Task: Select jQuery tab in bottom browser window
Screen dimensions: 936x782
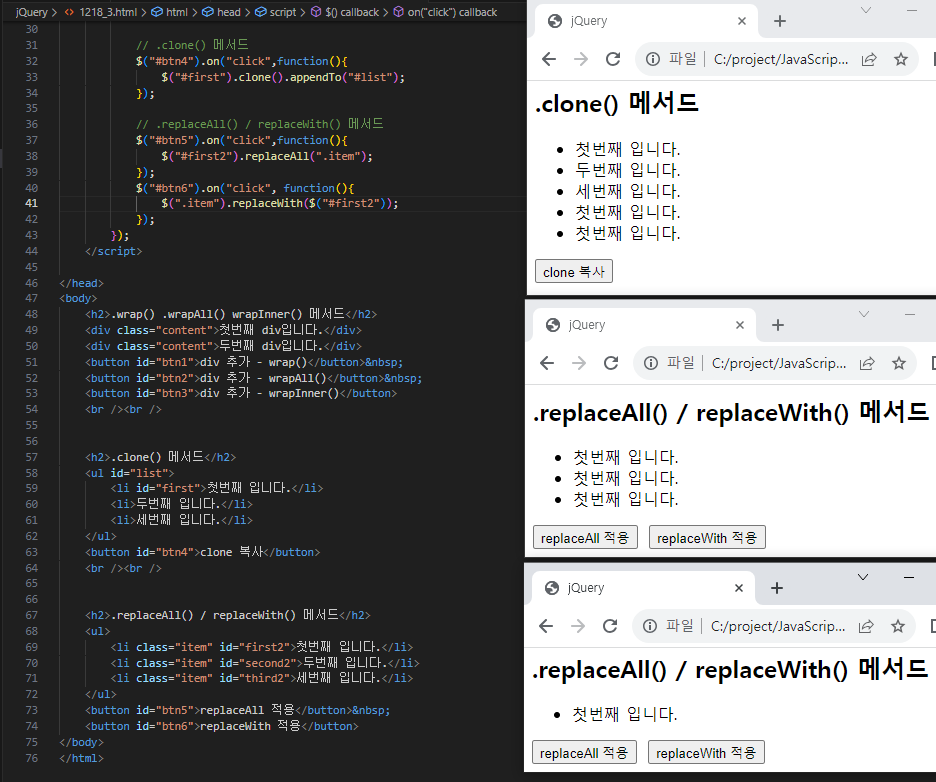Action: [644, 588]
